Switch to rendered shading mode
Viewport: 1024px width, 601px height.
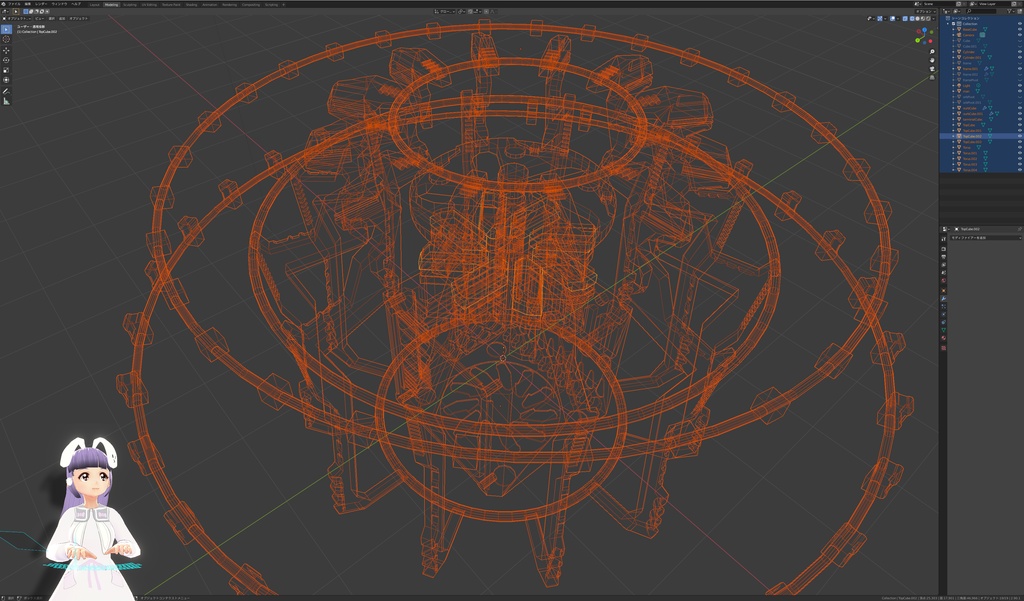(928, 18)
